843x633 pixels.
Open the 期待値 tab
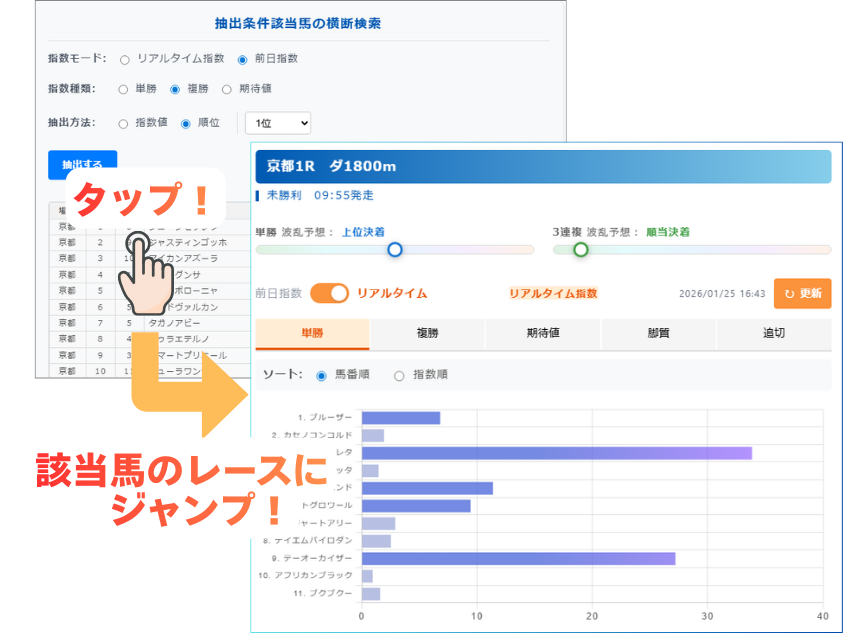542,334
